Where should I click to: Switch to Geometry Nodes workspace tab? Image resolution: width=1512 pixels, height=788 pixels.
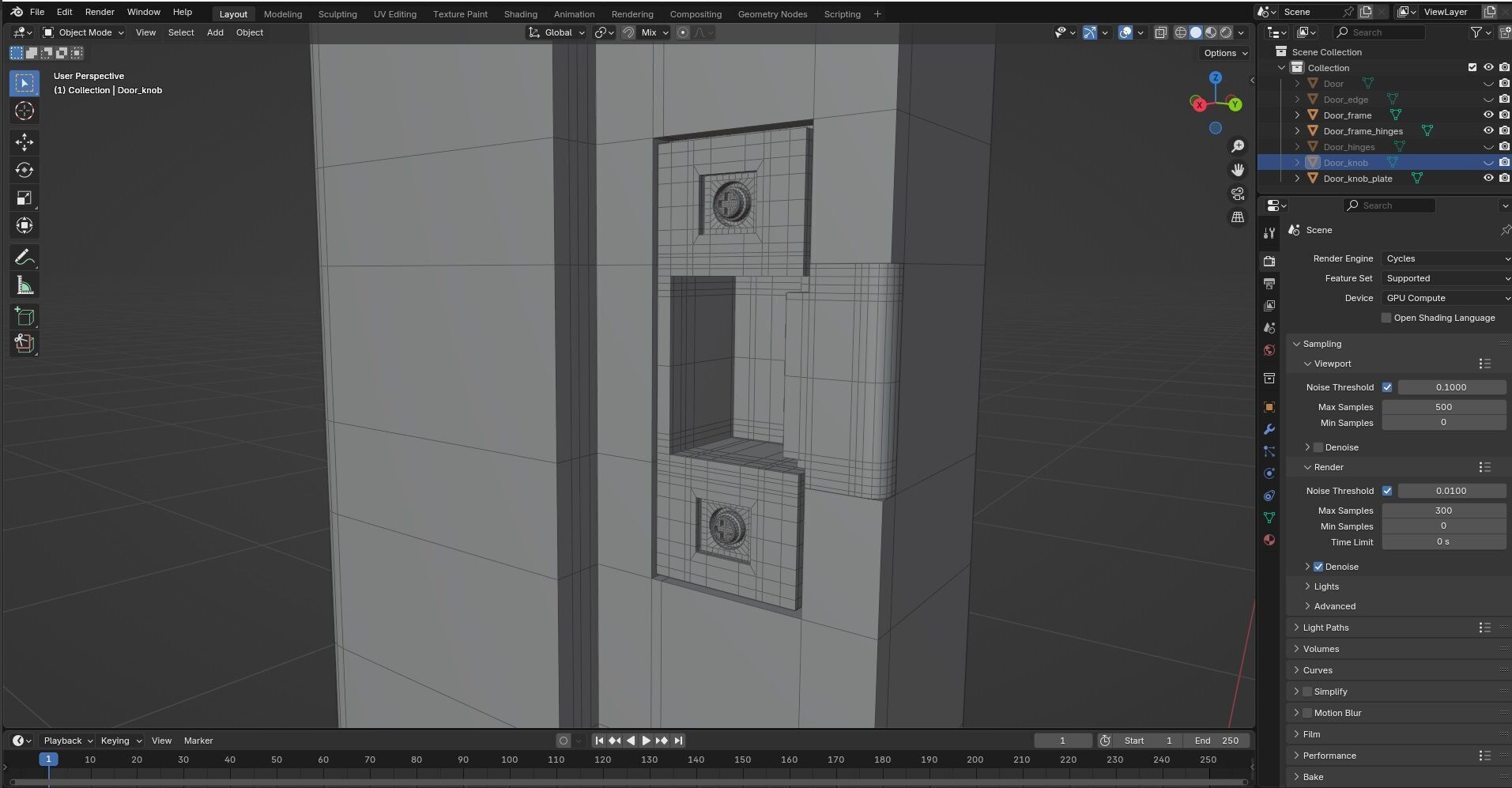(772, 14)
